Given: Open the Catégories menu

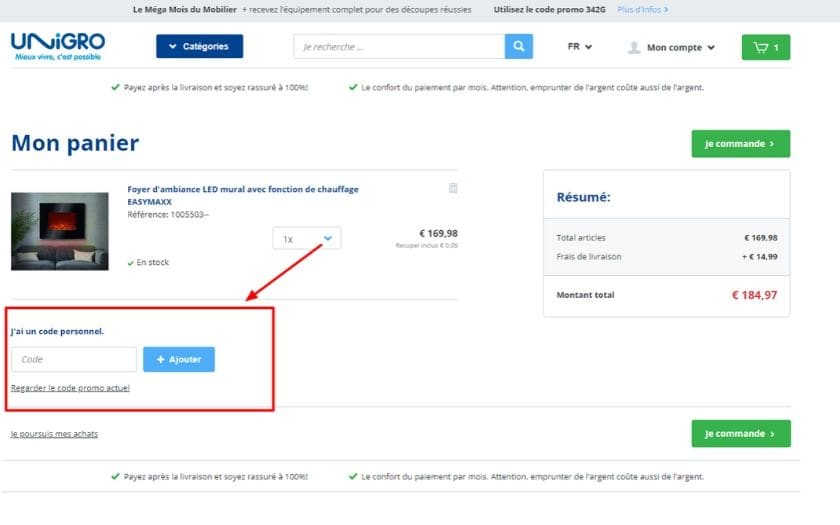Looking at the screenshot, I should point(199,46).
